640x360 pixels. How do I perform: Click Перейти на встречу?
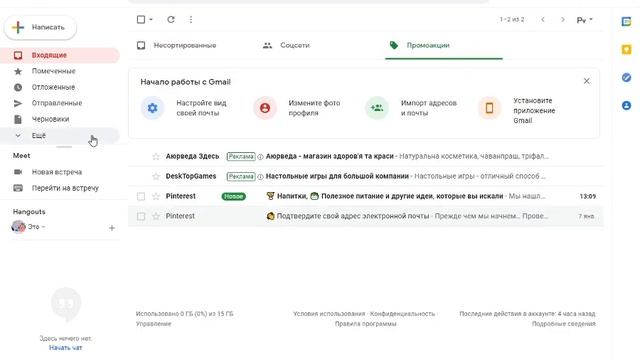tap(65, 188)
